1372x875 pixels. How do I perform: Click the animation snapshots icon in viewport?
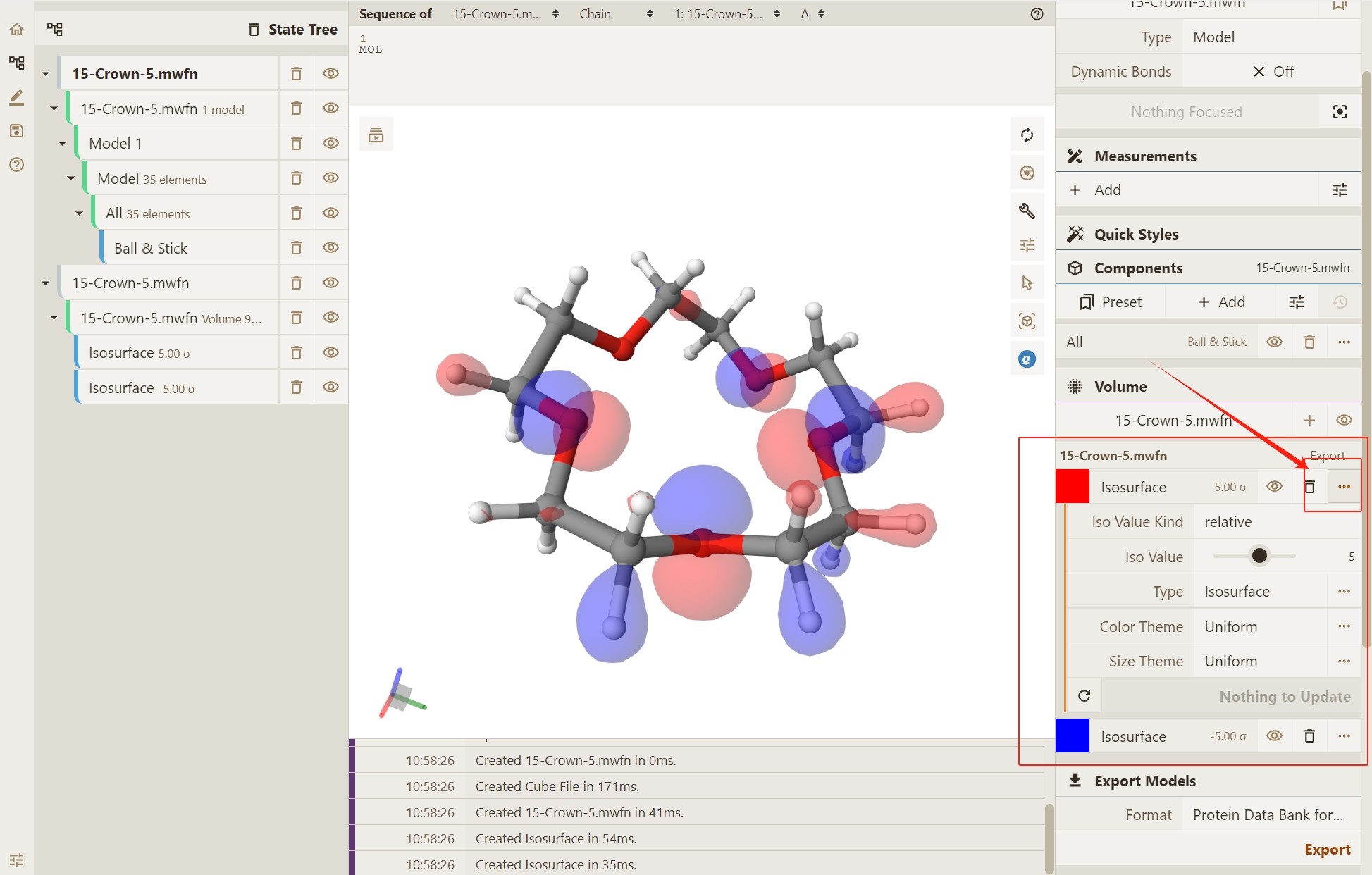point(376,135)
